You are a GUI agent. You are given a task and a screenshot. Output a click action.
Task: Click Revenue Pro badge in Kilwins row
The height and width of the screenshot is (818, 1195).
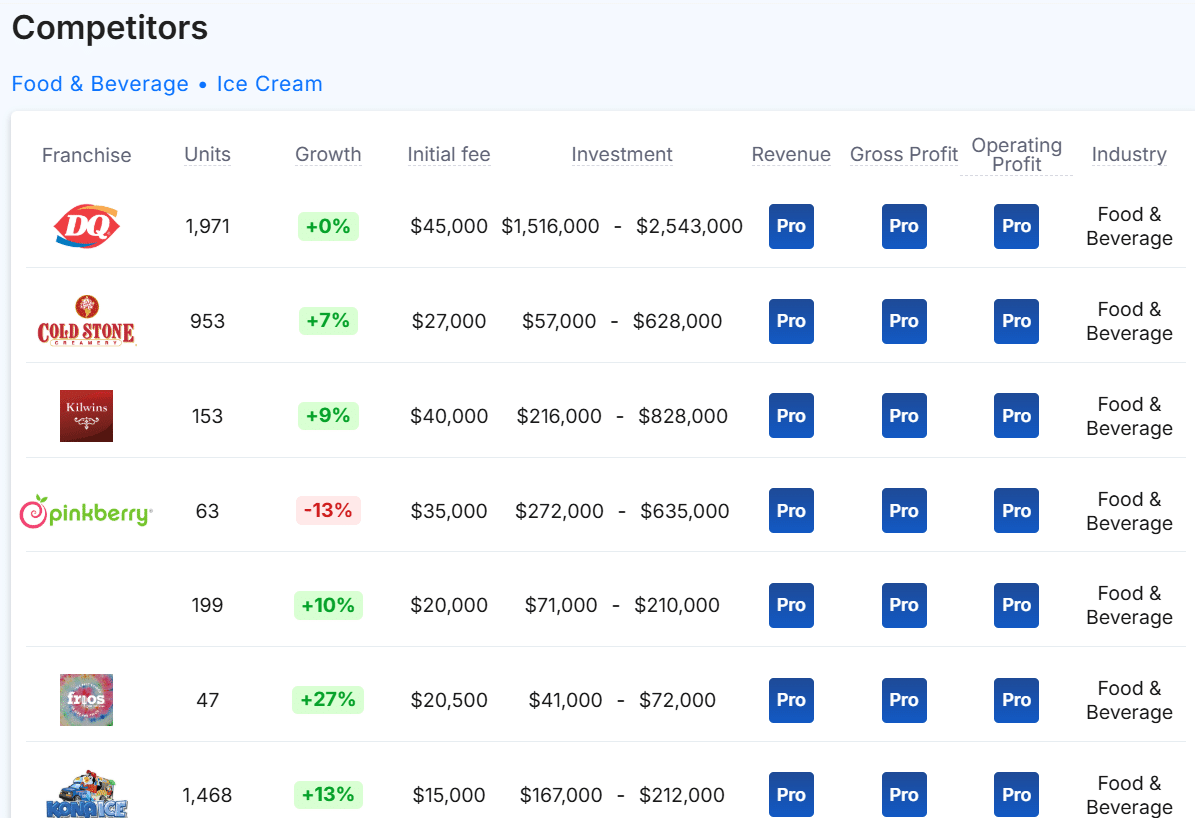coord(791,415)
